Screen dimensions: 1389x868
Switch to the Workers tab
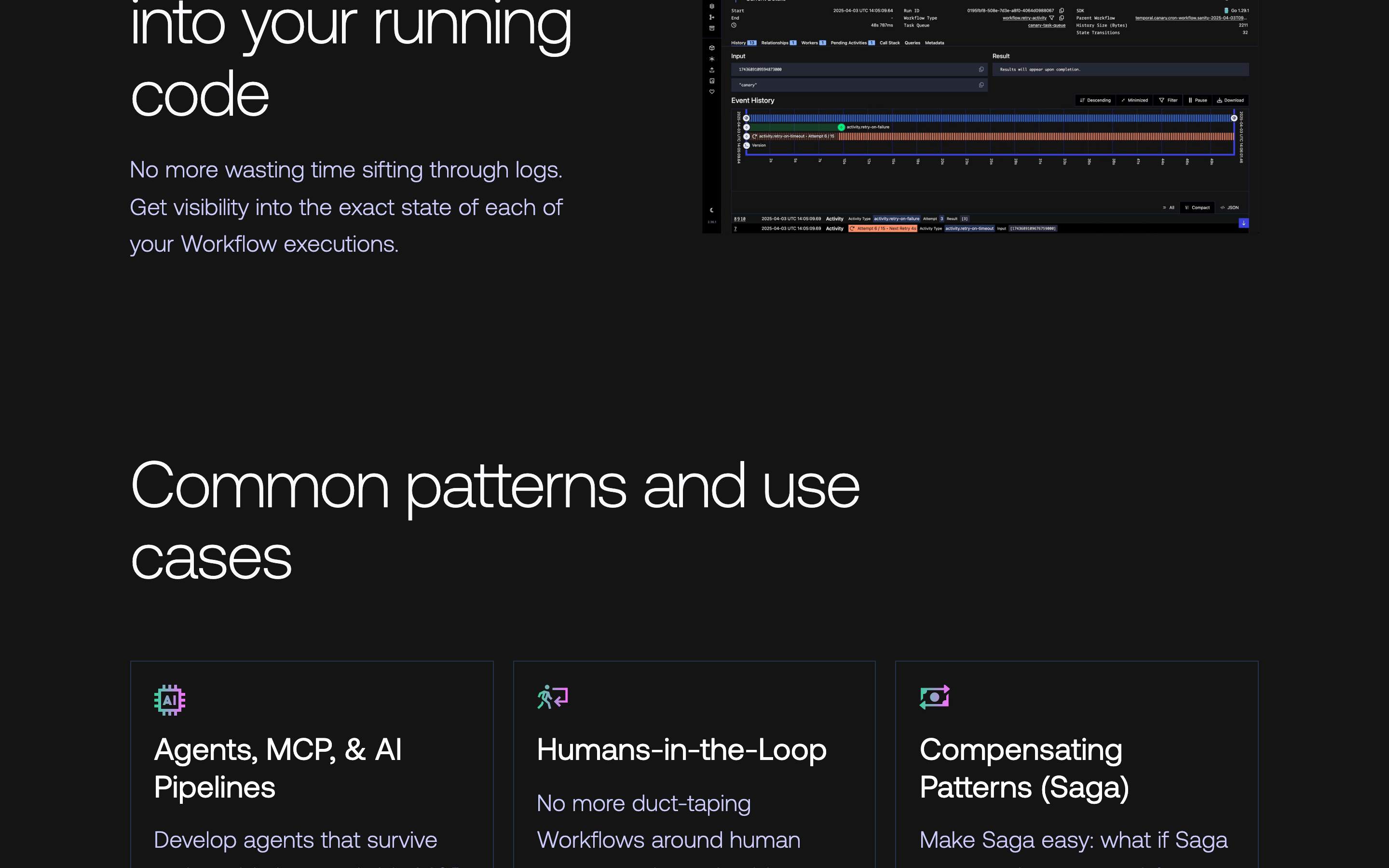tap(813, 43)
